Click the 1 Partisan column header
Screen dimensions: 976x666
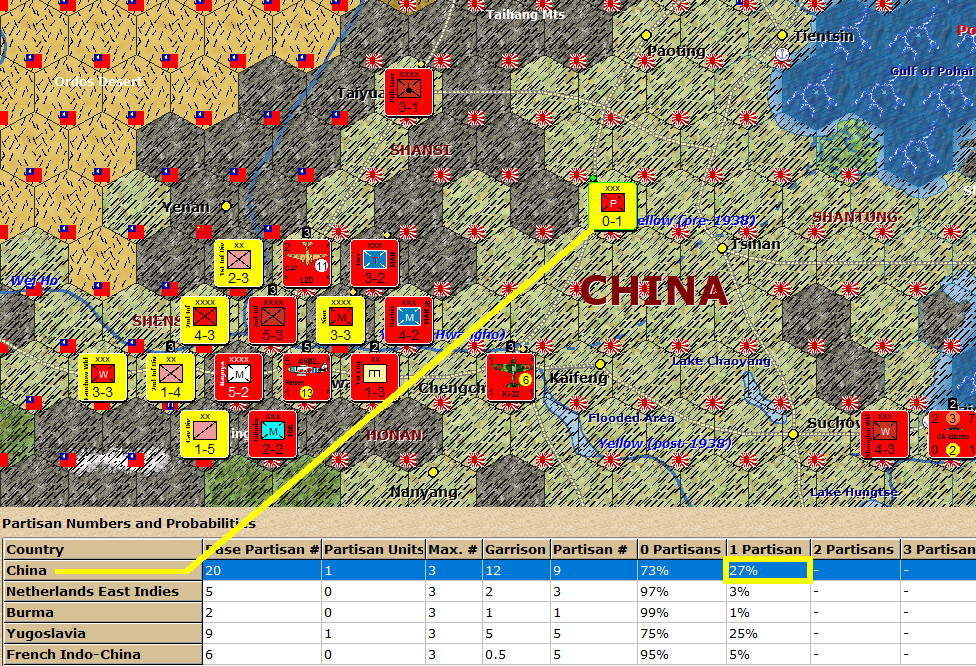[768, 550]
